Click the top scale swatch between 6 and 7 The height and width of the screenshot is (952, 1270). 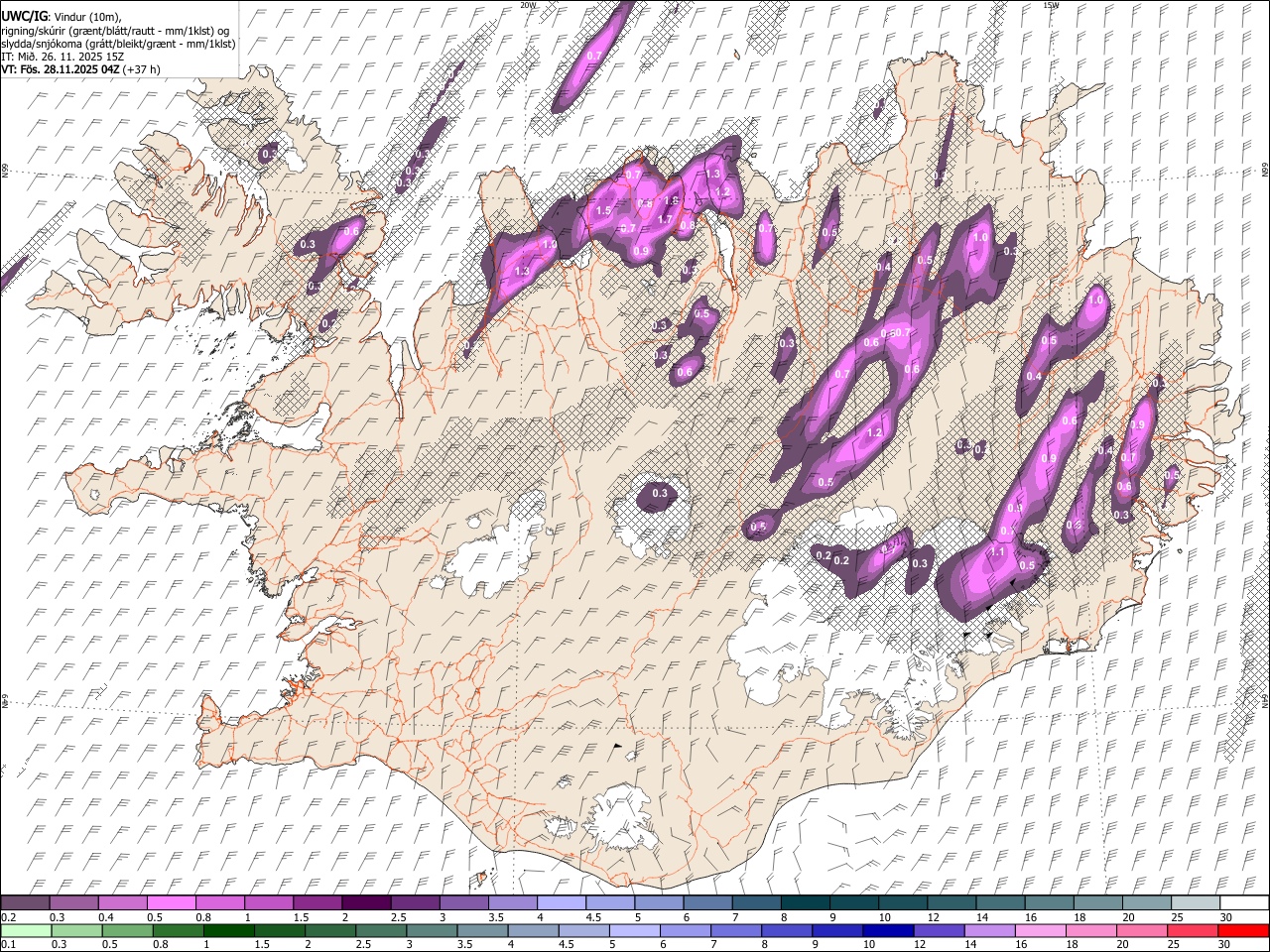[707, 902]
